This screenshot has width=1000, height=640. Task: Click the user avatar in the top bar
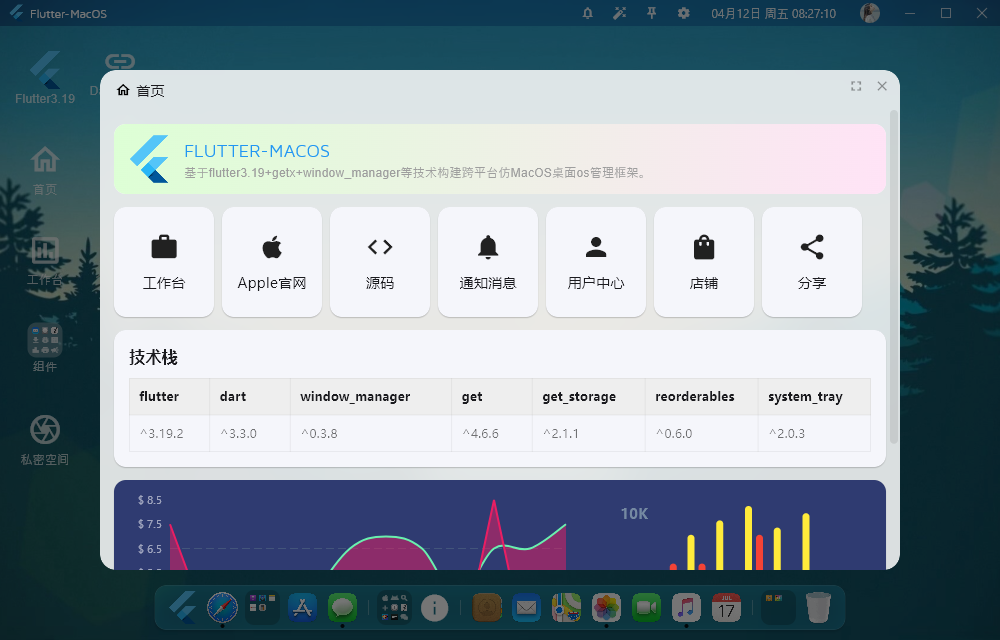869,13
